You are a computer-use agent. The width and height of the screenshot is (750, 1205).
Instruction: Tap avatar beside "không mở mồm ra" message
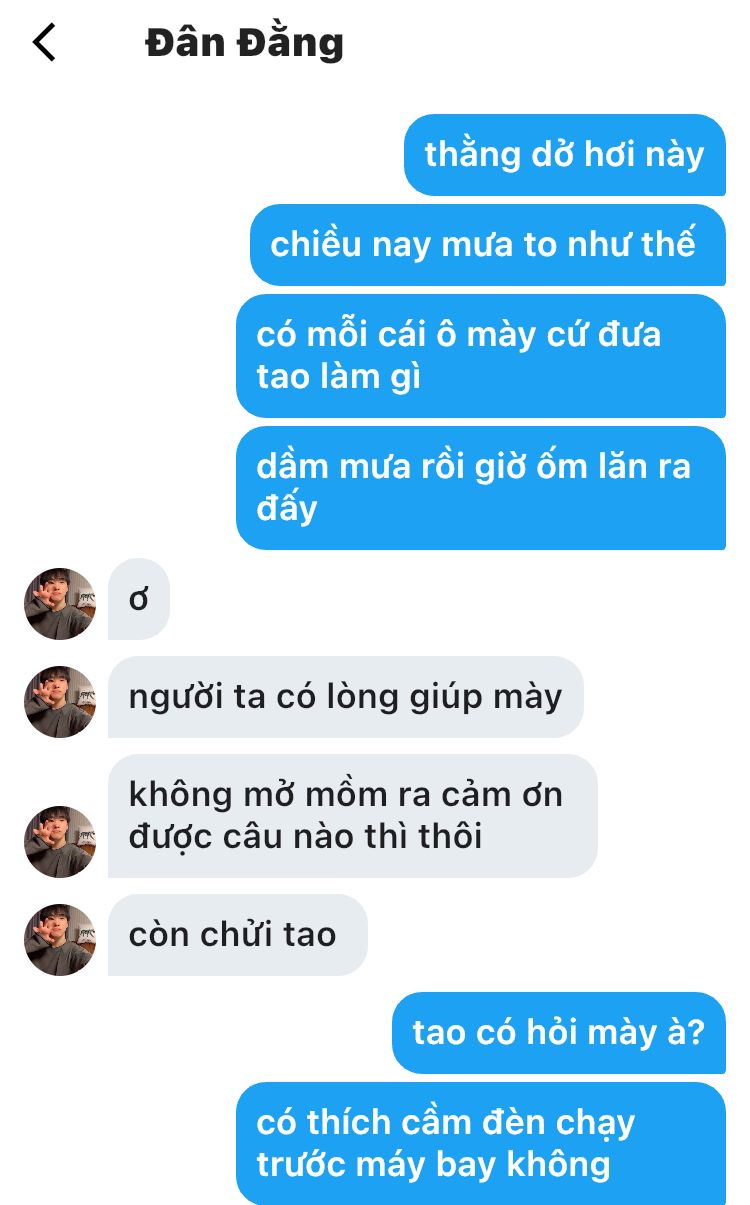tap(60, 842)
